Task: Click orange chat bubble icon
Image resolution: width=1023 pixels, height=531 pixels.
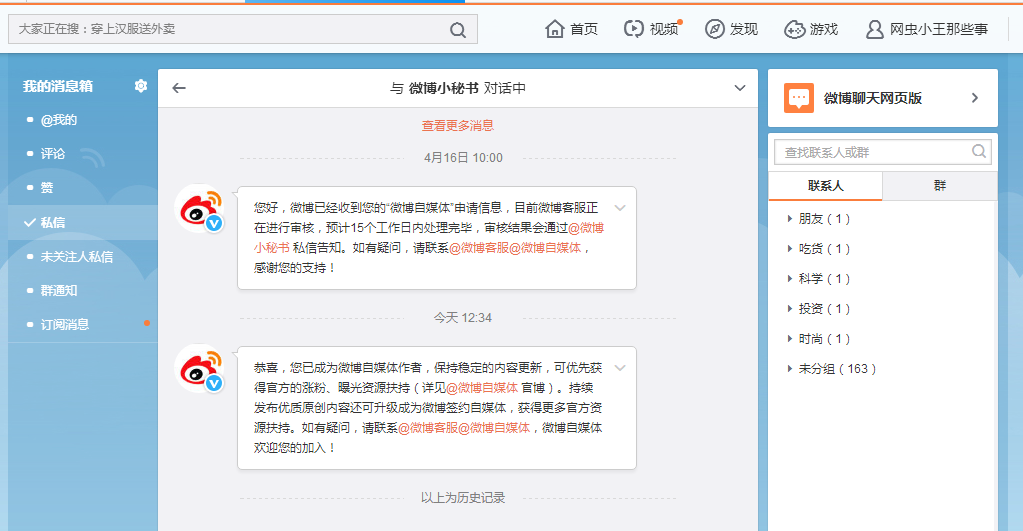Action: [x=799, y=98]
